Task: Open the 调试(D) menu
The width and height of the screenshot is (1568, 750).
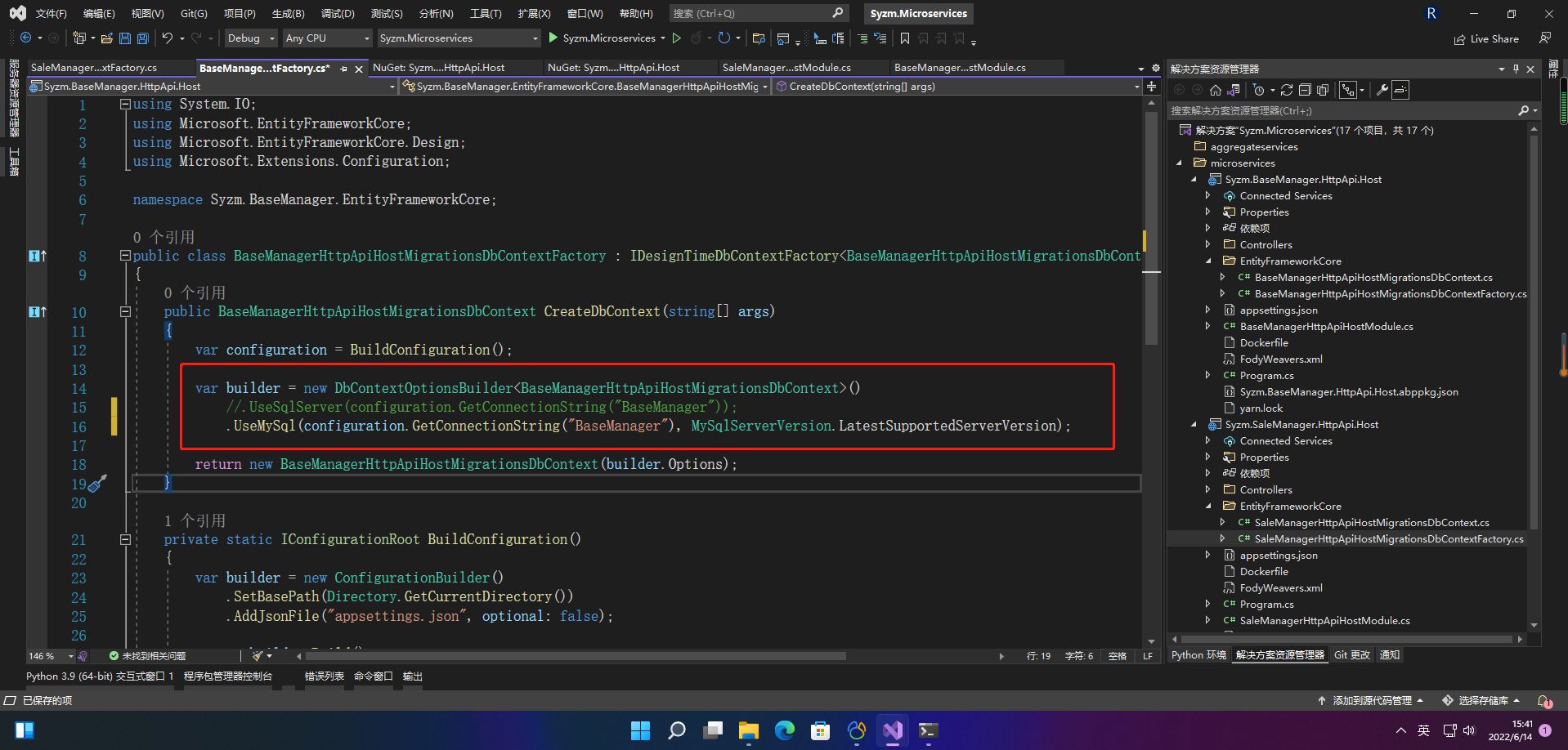Action: point(338,13)
